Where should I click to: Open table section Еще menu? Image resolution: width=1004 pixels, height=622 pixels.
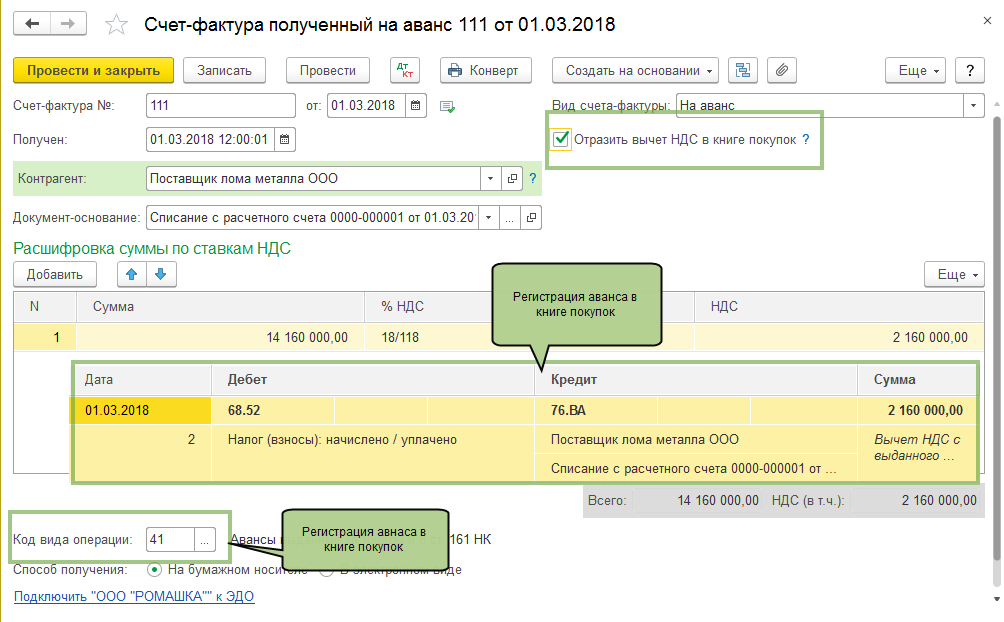954,274
